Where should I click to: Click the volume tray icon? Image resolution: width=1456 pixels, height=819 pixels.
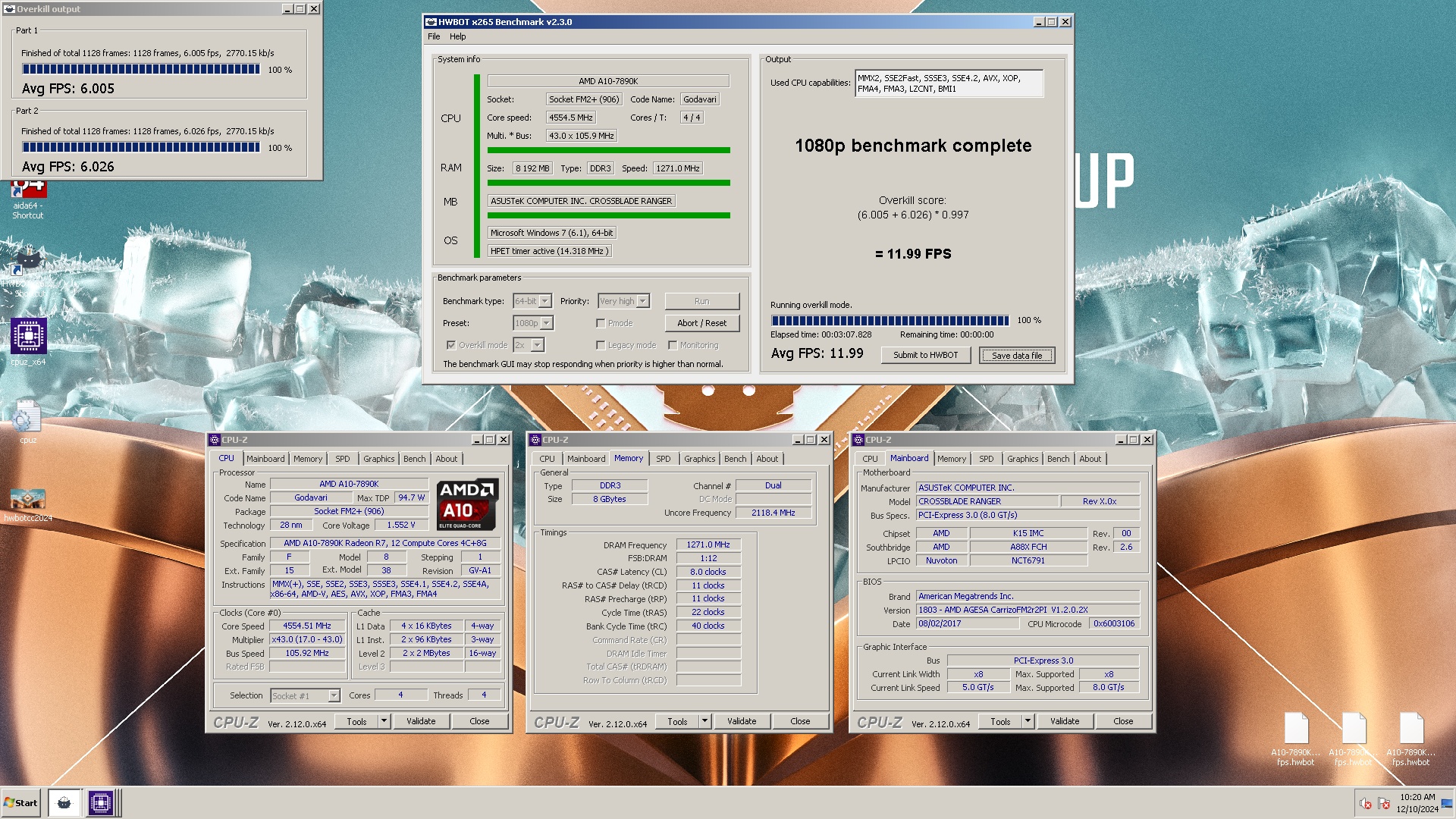click(x=1366, y=804)
